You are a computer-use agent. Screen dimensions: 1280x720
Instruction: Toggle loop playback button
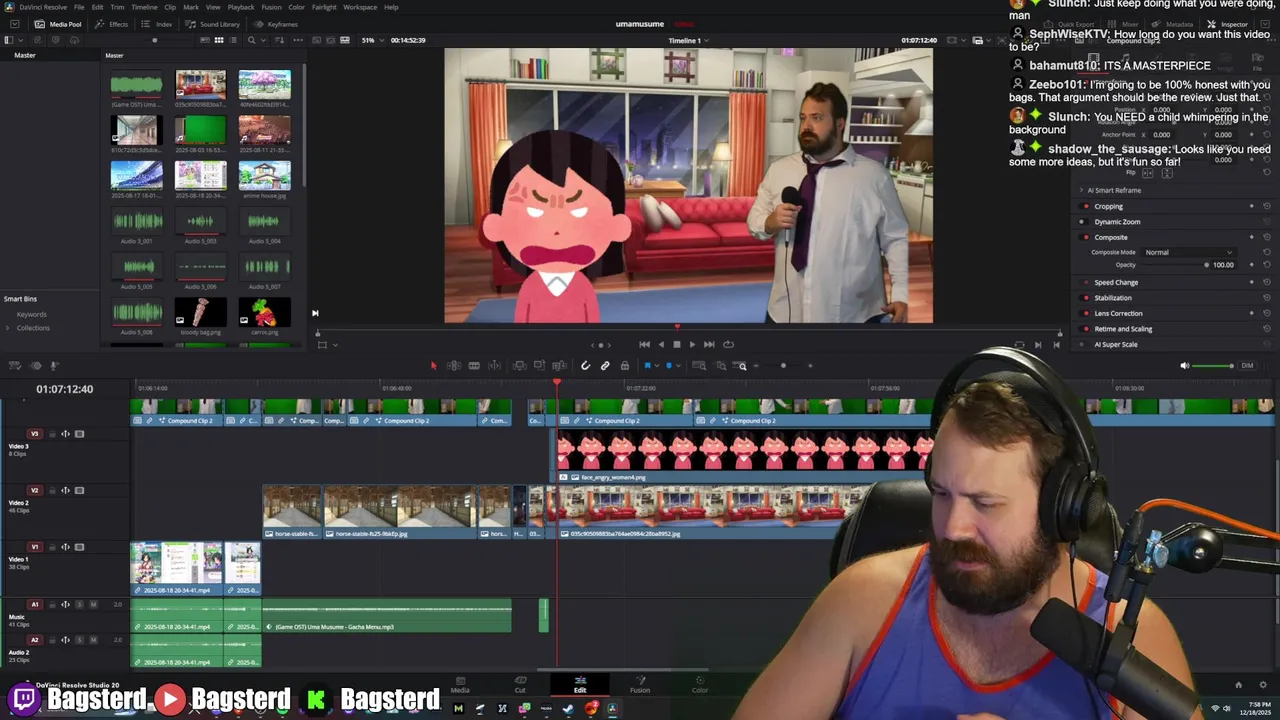tap(728, 344)
